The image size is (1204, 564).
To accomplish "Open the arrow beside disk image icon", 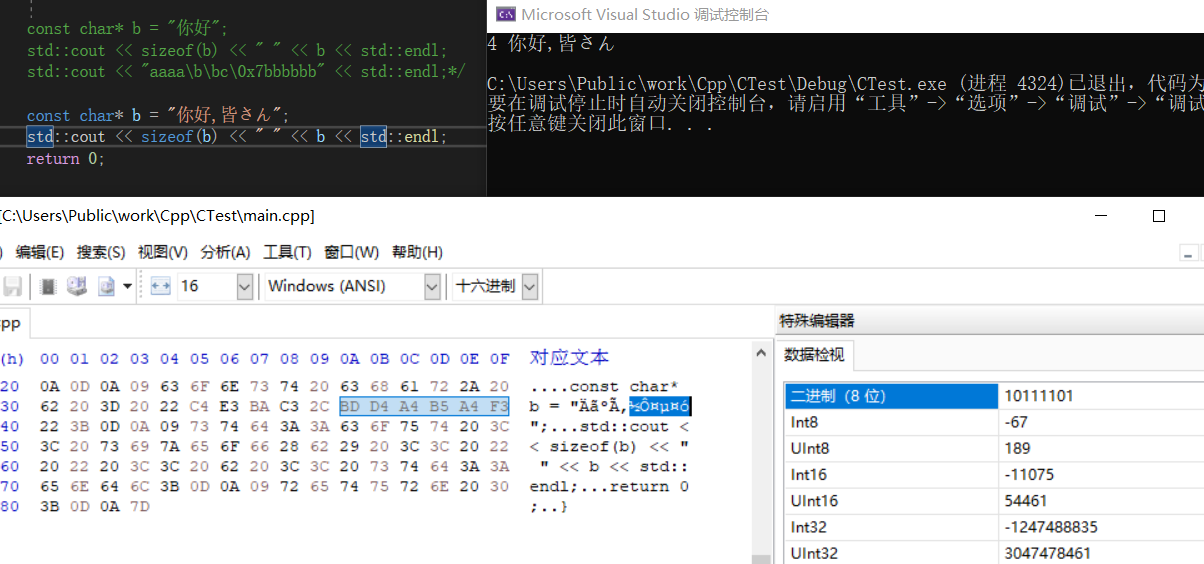I will tap(128, 287).
